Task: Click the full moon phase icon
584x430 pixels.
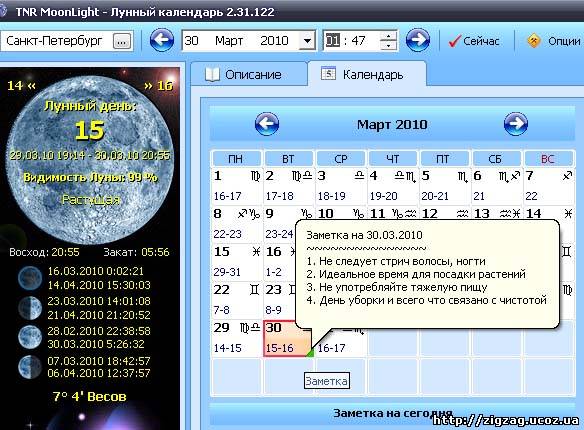Action: point(30,337)
